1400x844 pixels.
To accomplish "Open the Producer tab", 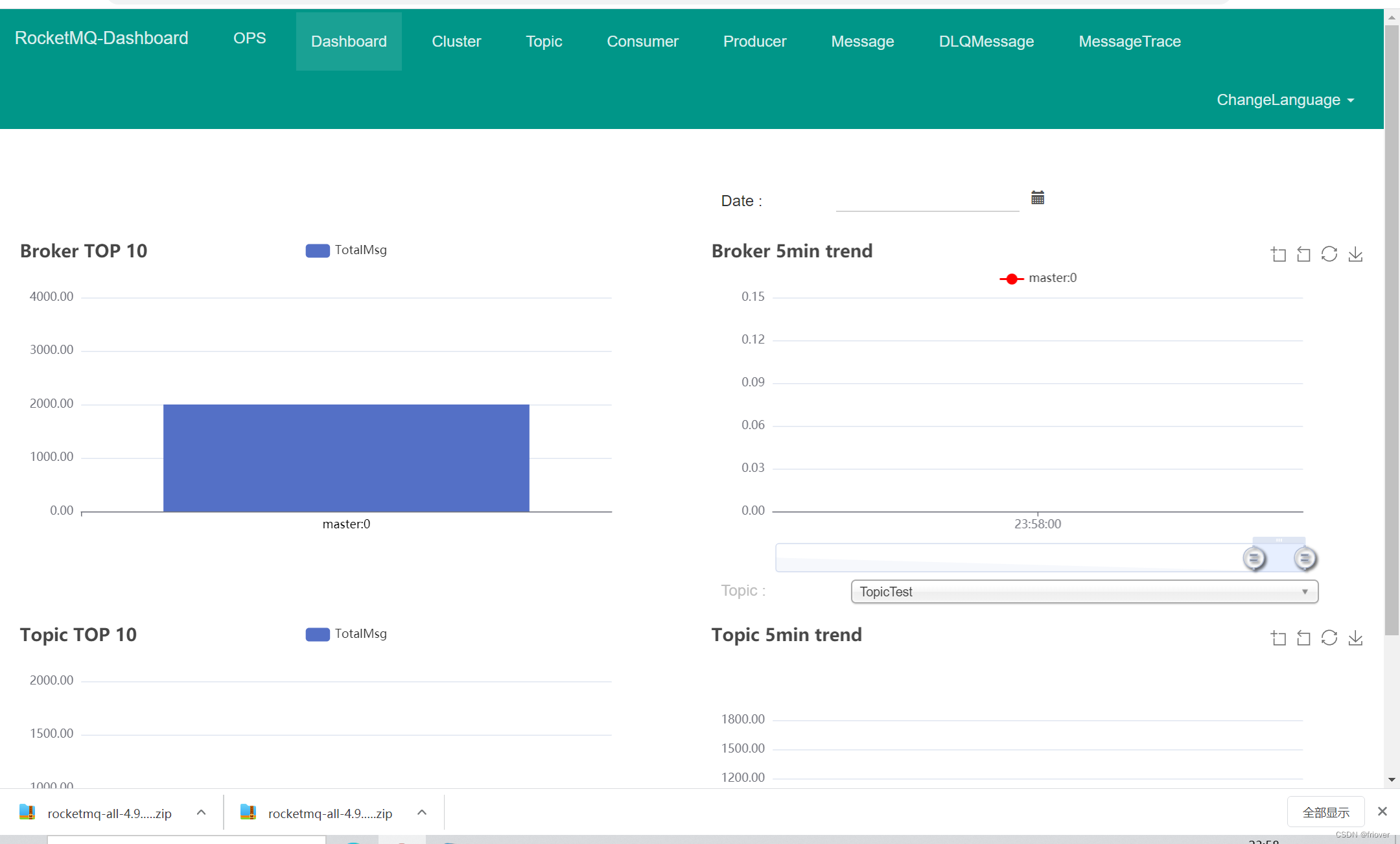I will coord(754,41).
